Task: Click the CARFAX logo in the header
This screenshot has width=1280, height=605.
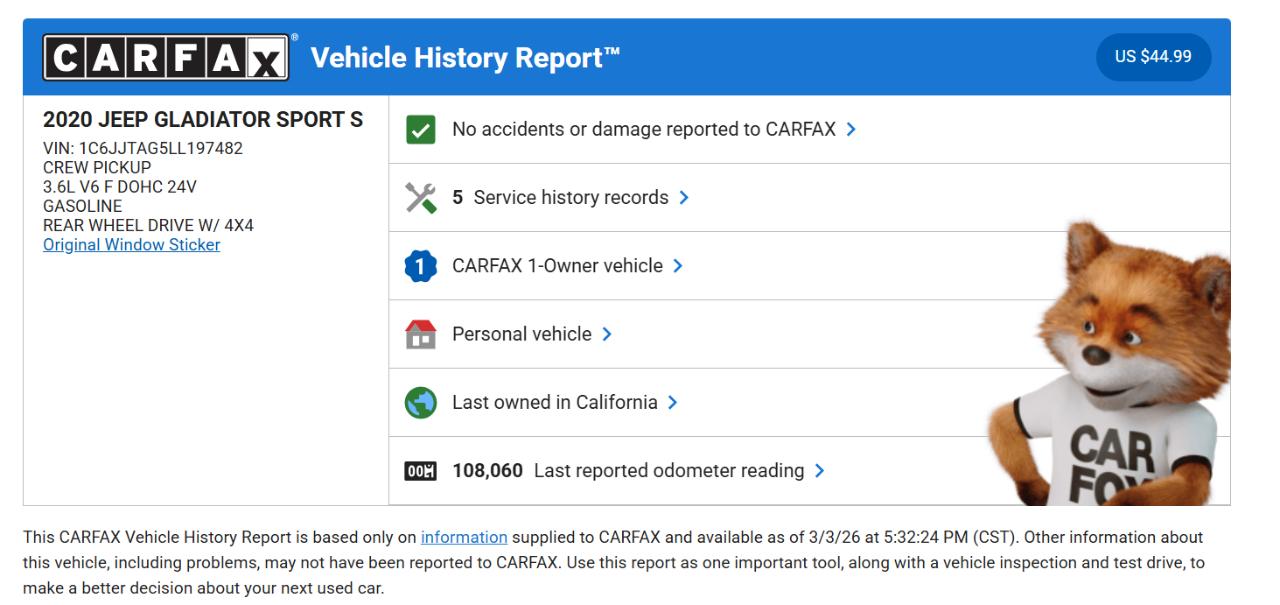Action: (x=167, y=57)
